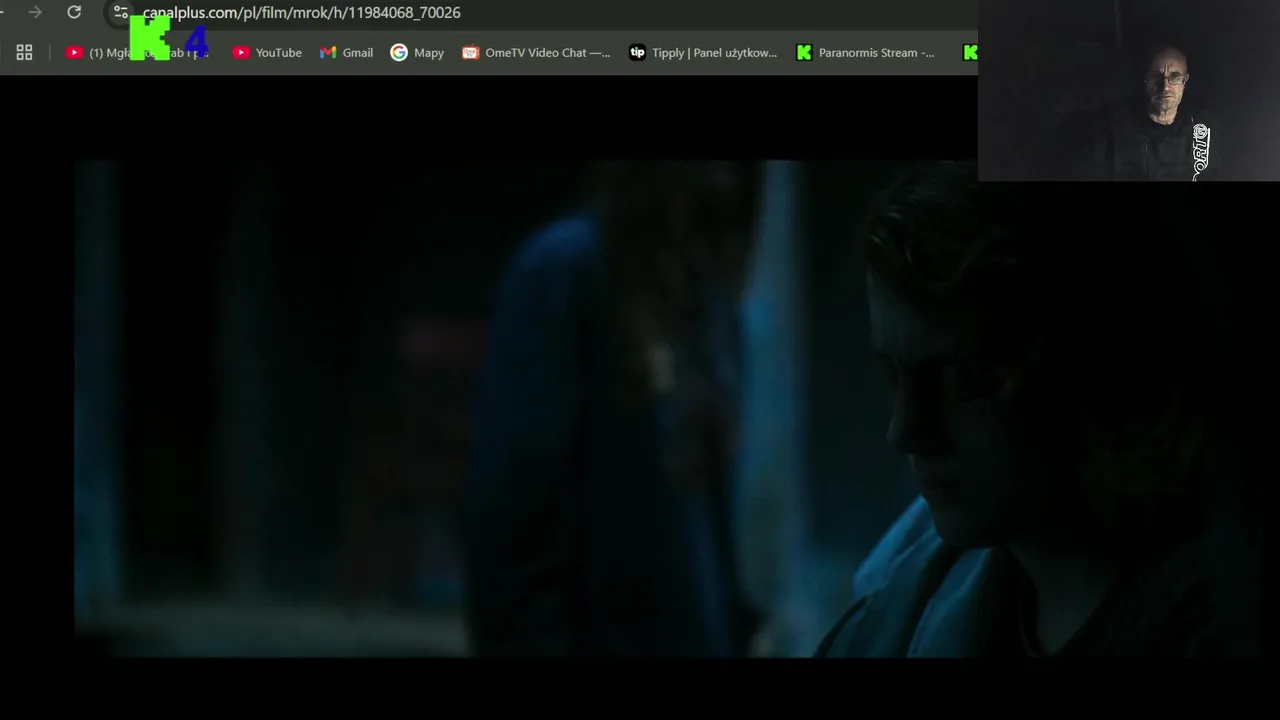The height and width of the screenshot is (720, 1280).
Task: Open the OmeTV Video Chat bookmark
Action: click(536, 52)
